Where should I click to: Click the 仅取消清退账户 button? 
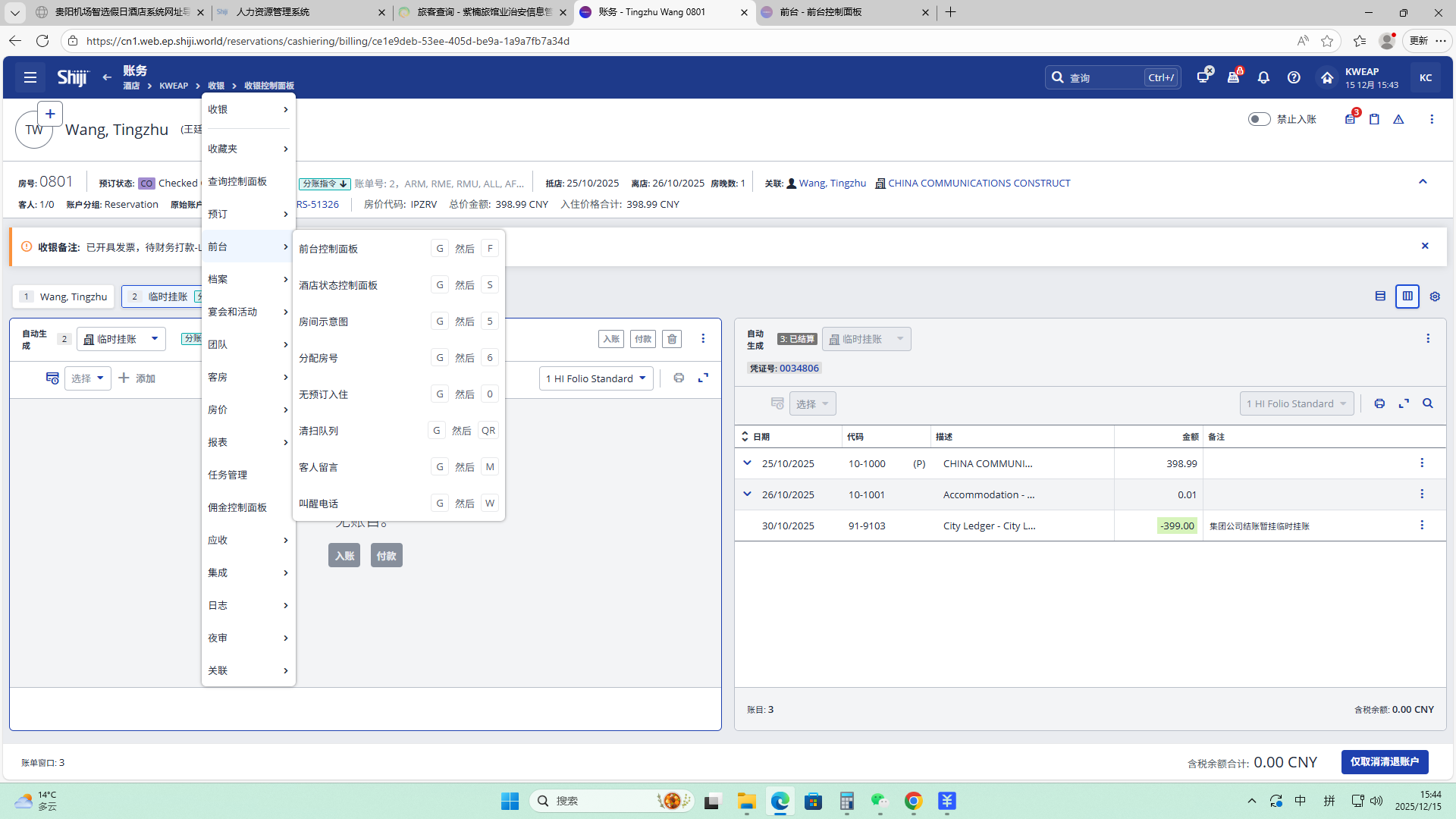1384,761
